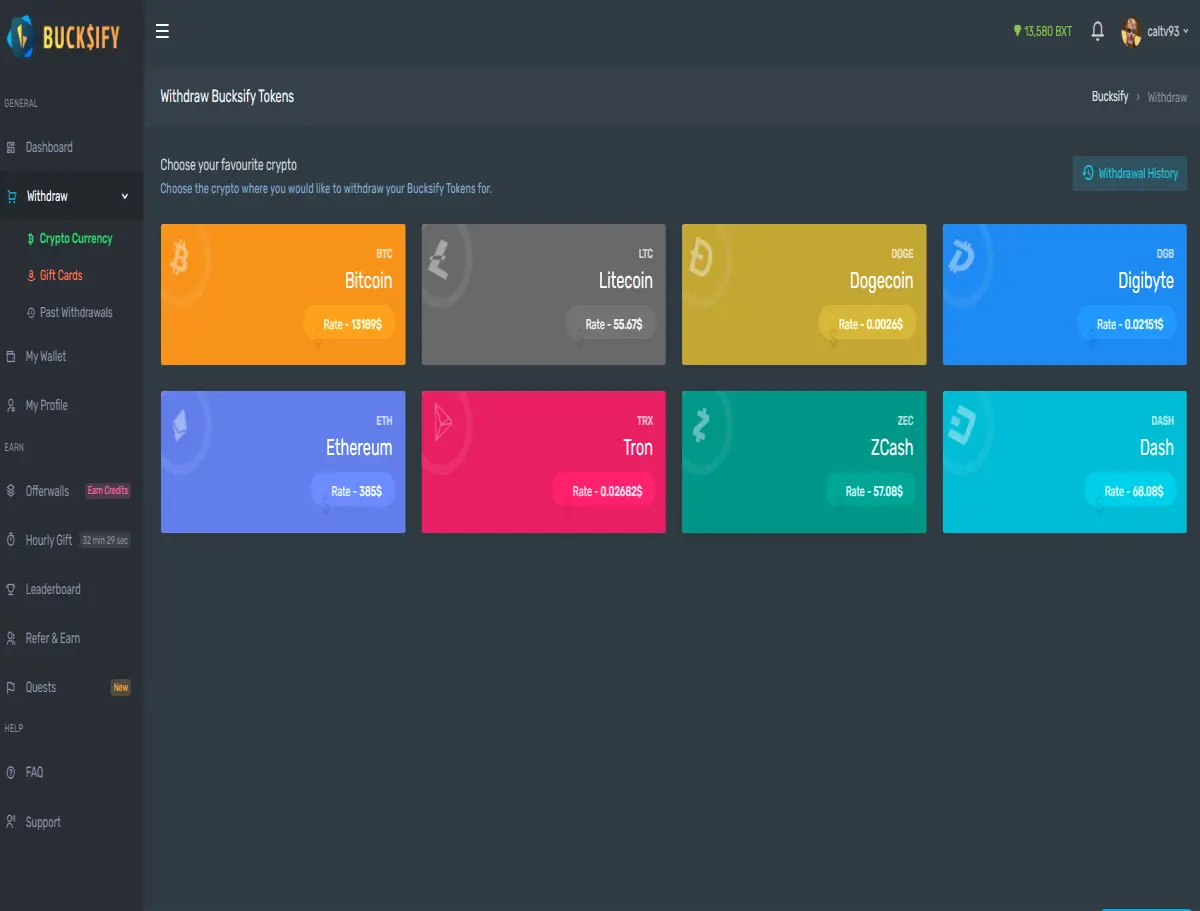This screenshot has width=1200, height=911.
Task: Click the Quests flag icon
Action: tap(11, 687)
